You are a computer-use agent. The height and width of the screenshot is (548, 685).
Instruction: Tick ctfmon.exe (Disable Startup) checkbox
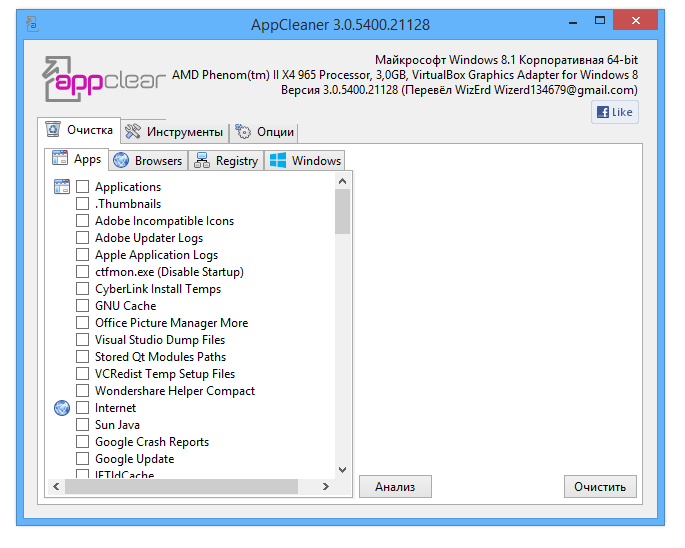[x=83, y=272]
